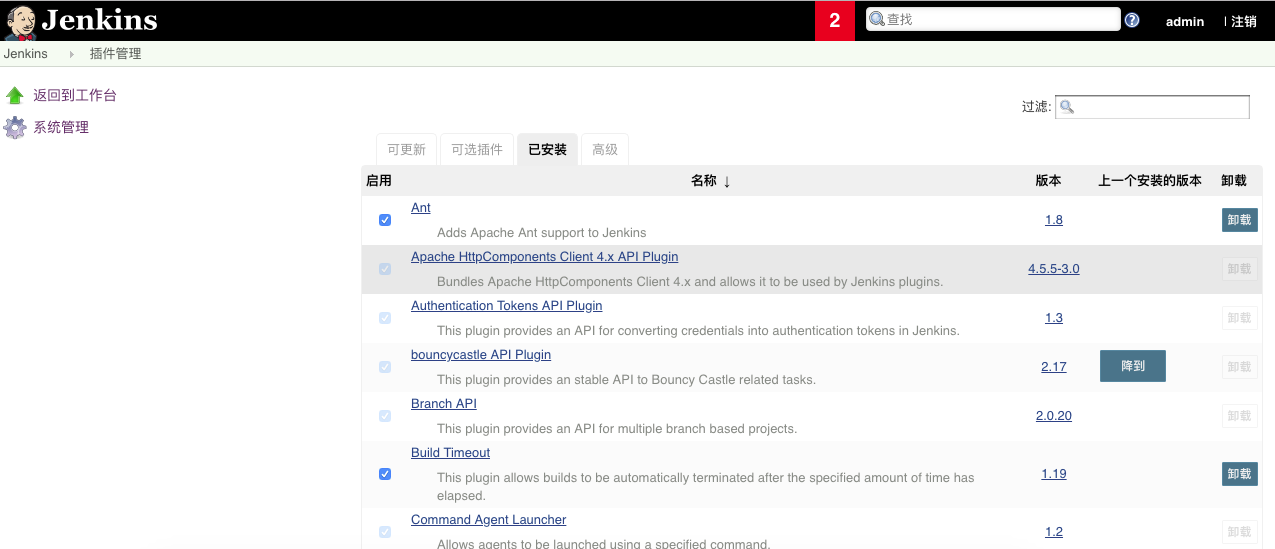Open the Ant plugin link
Image resolution: width=1275 pixels, height=549 pixels.
pyautogui.click(x=421, y=208)
